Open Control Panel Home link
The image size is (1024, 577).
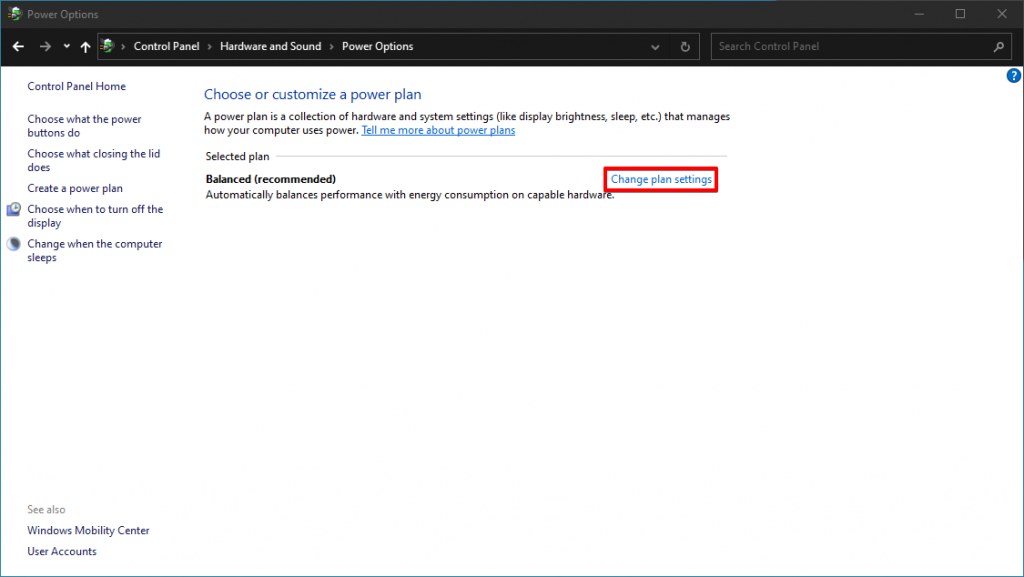[76, 86]
